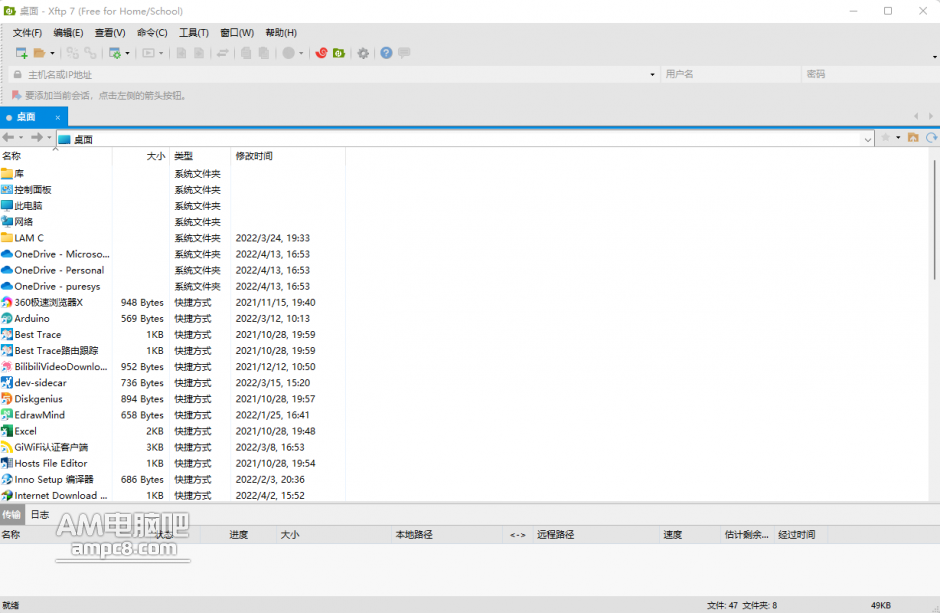This screenshot has height=613, width=940.
Task: Sort files by the 名称 column header
Action: 56,156
